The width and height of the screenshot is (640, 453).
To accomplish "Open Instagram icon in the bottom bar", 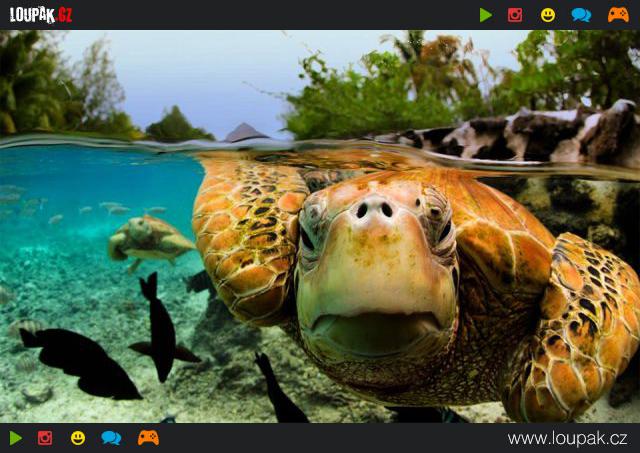I will click(x=45, y=438).
